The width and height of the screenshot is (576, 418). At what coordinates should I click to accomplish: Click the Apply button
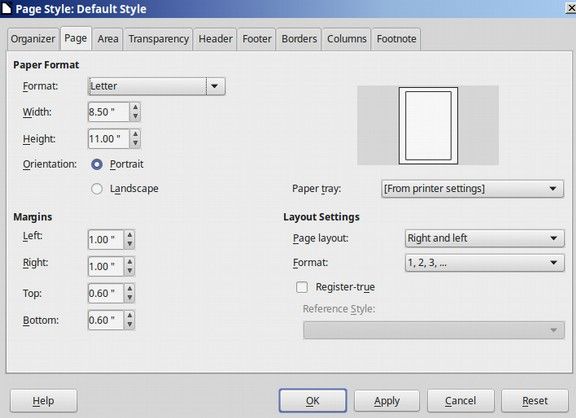pyautogui.click(x=387, y=401)
